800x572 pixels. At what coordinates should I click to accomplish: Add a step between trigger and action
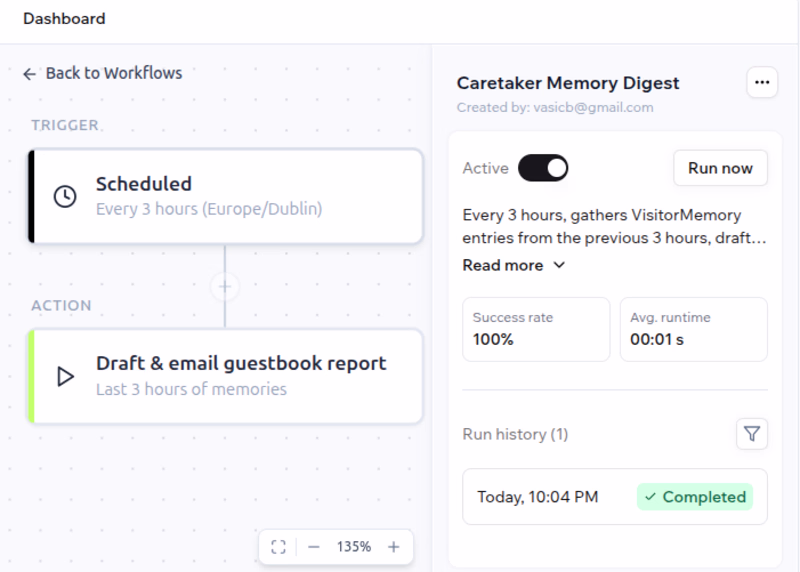click(225, 286)
